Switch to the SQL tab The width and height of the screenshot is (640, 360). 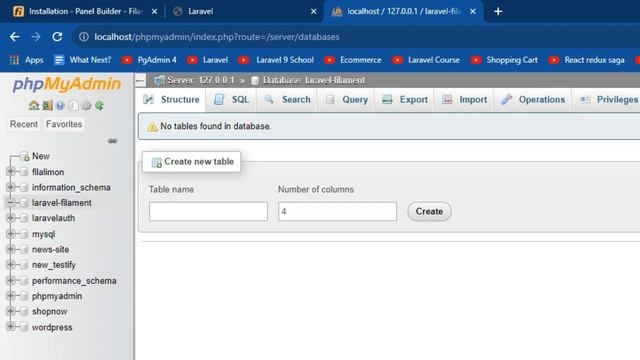[231, 100]
